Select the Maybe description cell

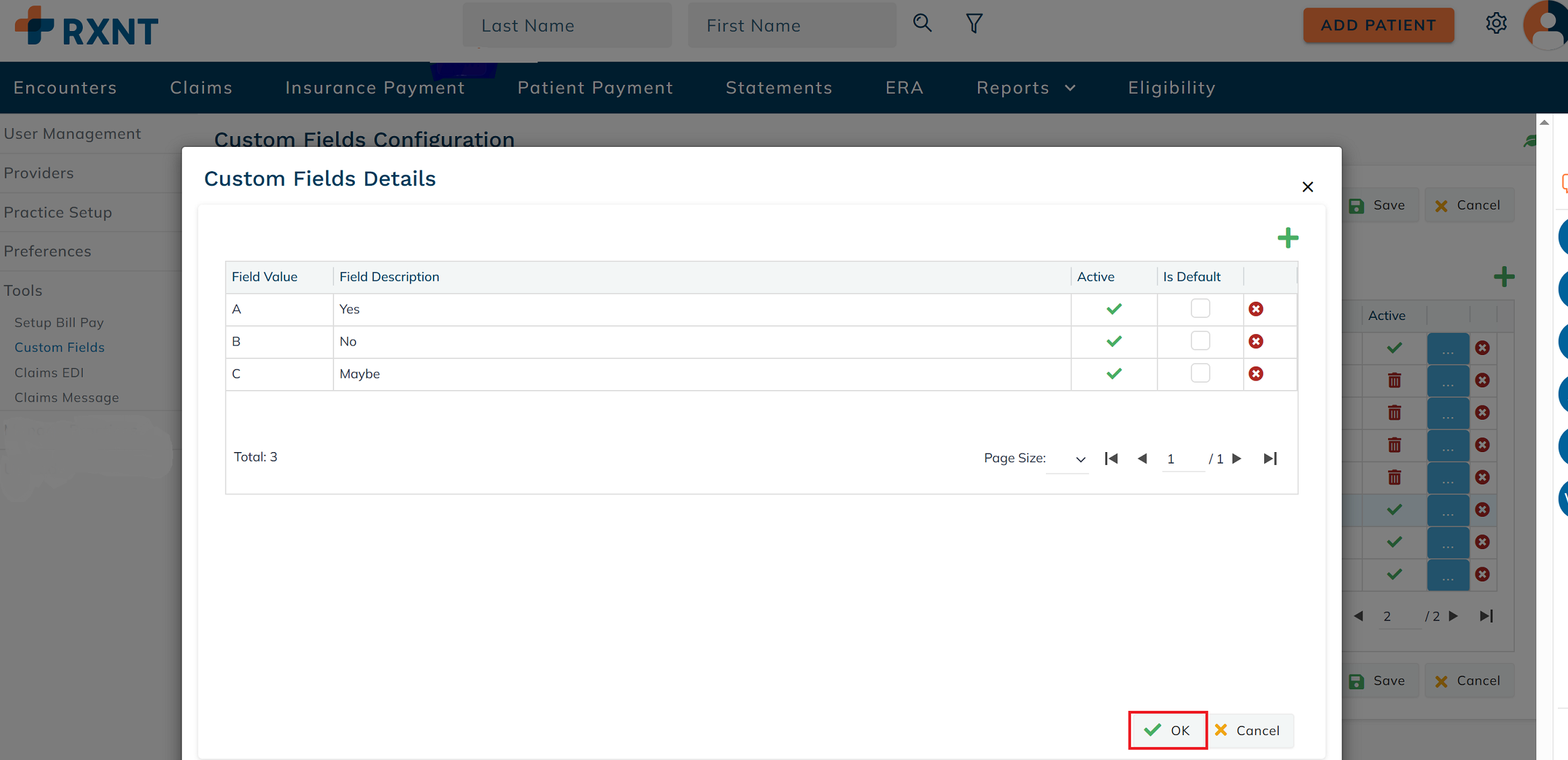(702, 374)
